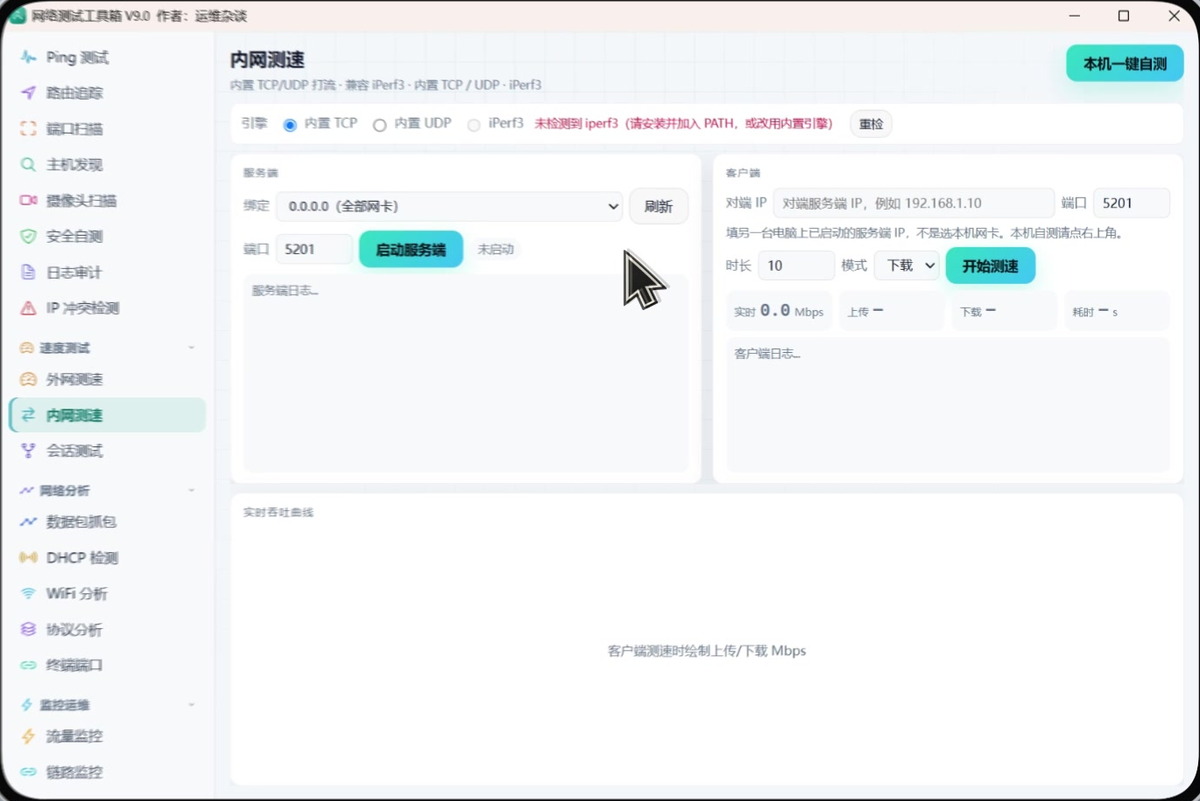The height and width of the screenshot is (801, 1200).
Task: Click the 未启动 status text
Action: pos(495,250)
